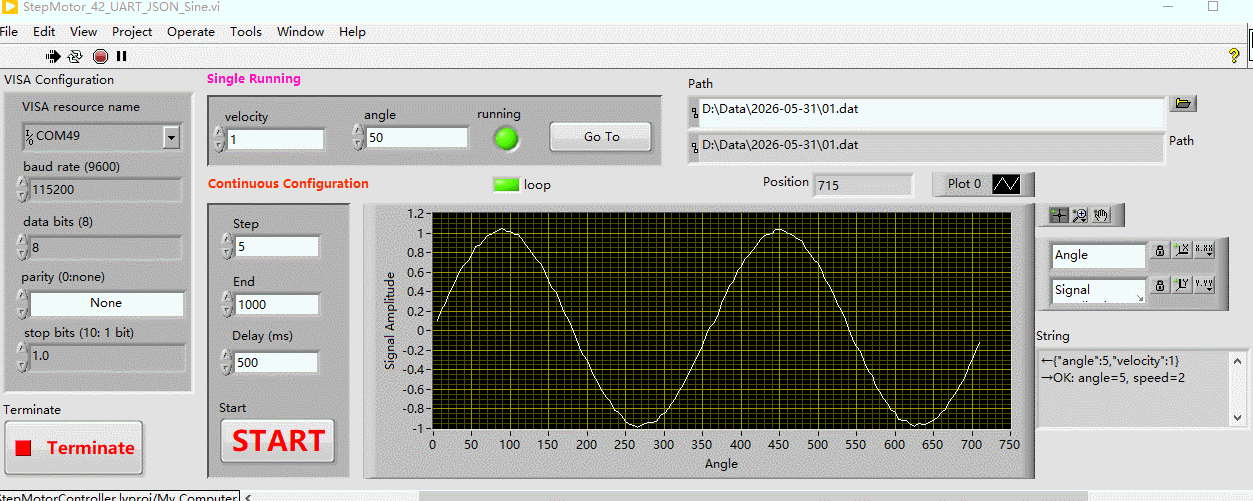The height and width of the screenshot is (501, 1253).
Task: Click the stepper arrows next to End
Action: 227,304
